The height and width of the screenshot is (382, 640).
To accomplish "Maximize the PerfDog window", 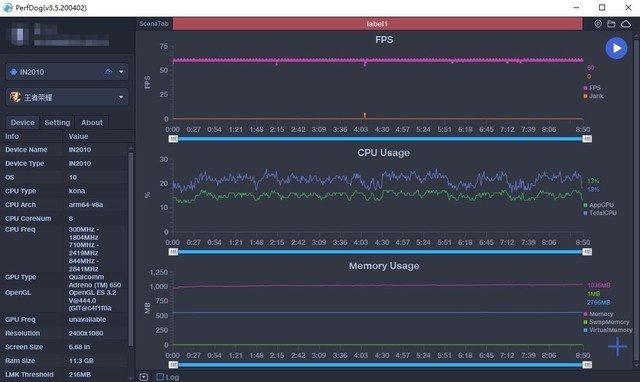I will [602, 7].
